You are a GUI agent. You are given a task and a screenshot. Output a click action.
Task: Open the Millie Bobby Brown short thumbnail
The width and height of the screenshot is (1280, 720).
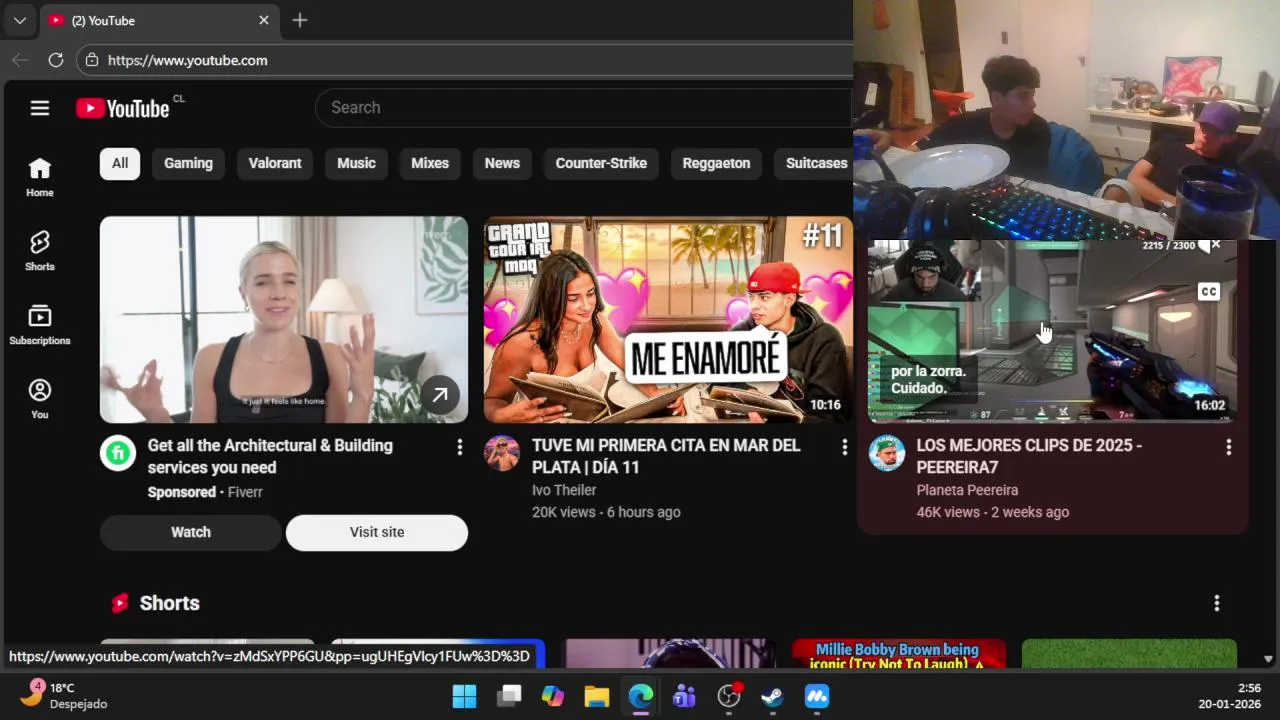click(x=898, y=654)
